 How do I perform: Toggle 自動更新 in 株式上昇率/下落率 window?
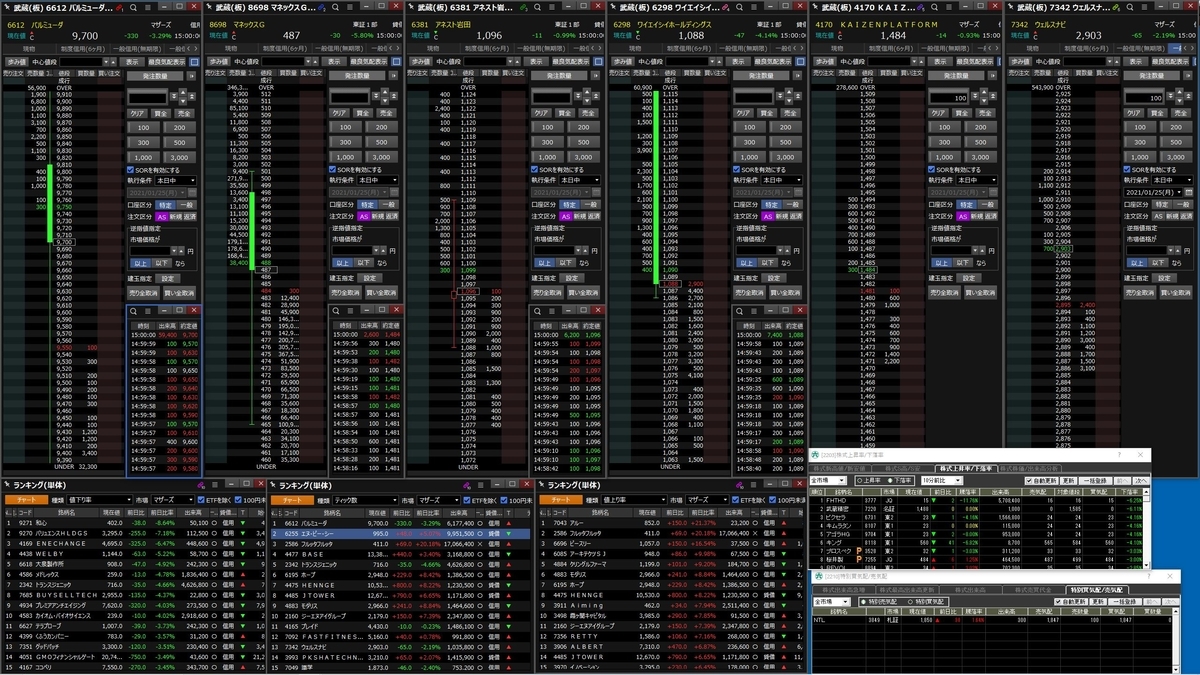[1028, 481]
